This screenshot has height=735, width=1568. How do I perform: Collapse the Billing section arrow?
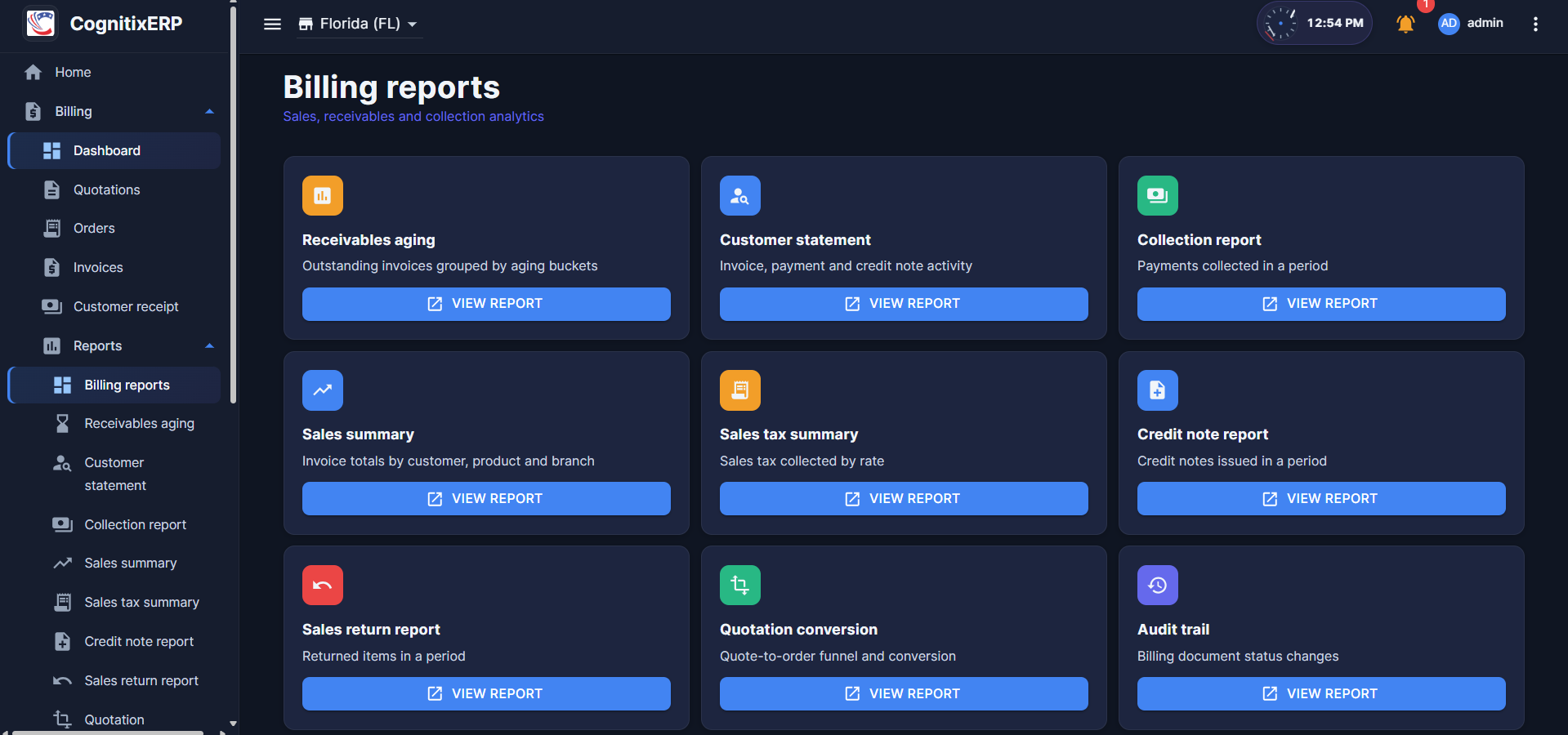[210, 111]
